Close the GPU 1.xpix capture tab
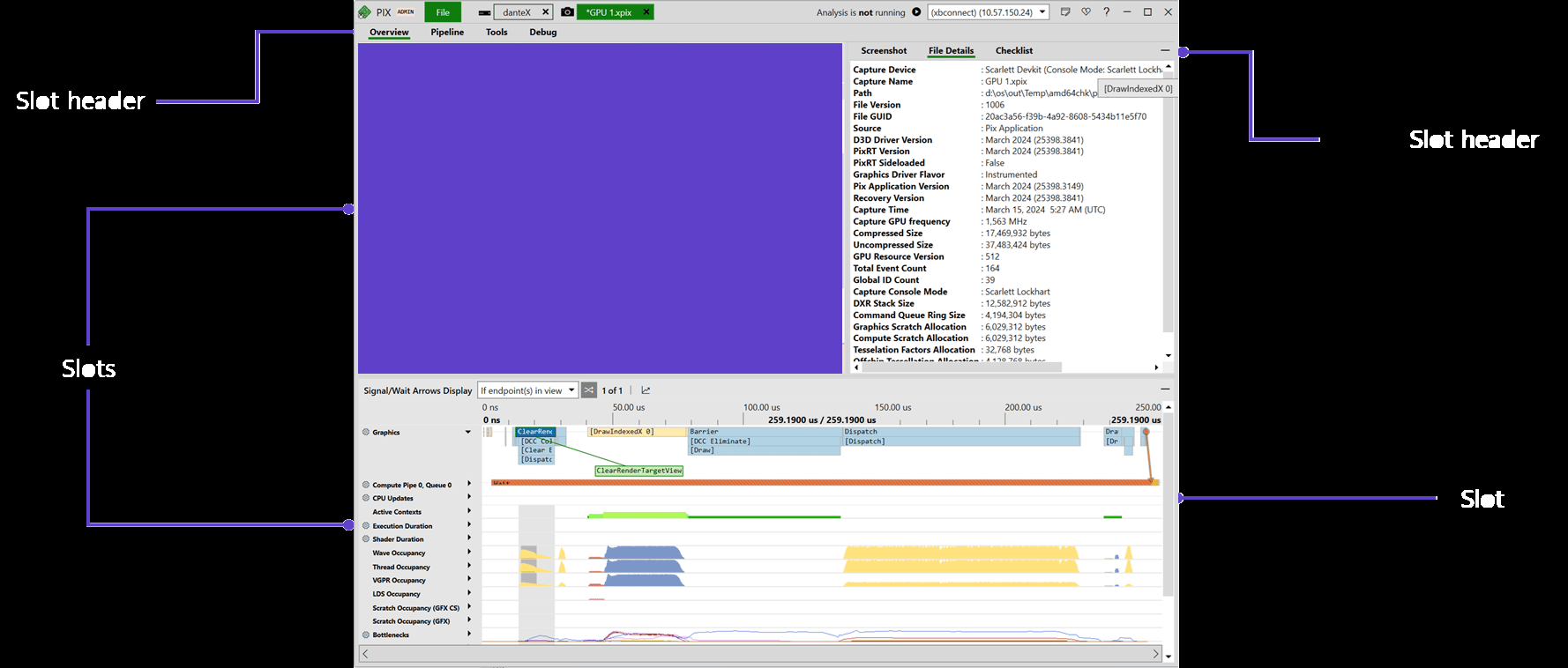The width and height of the screenshot is (1568, 668). pyautogui.click(x=646, y=12)
